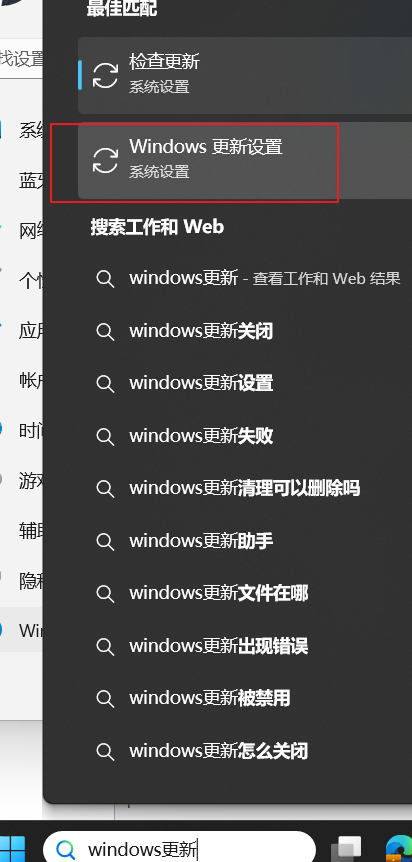Click the taskbar search box with windows更新

coord(179,849)
